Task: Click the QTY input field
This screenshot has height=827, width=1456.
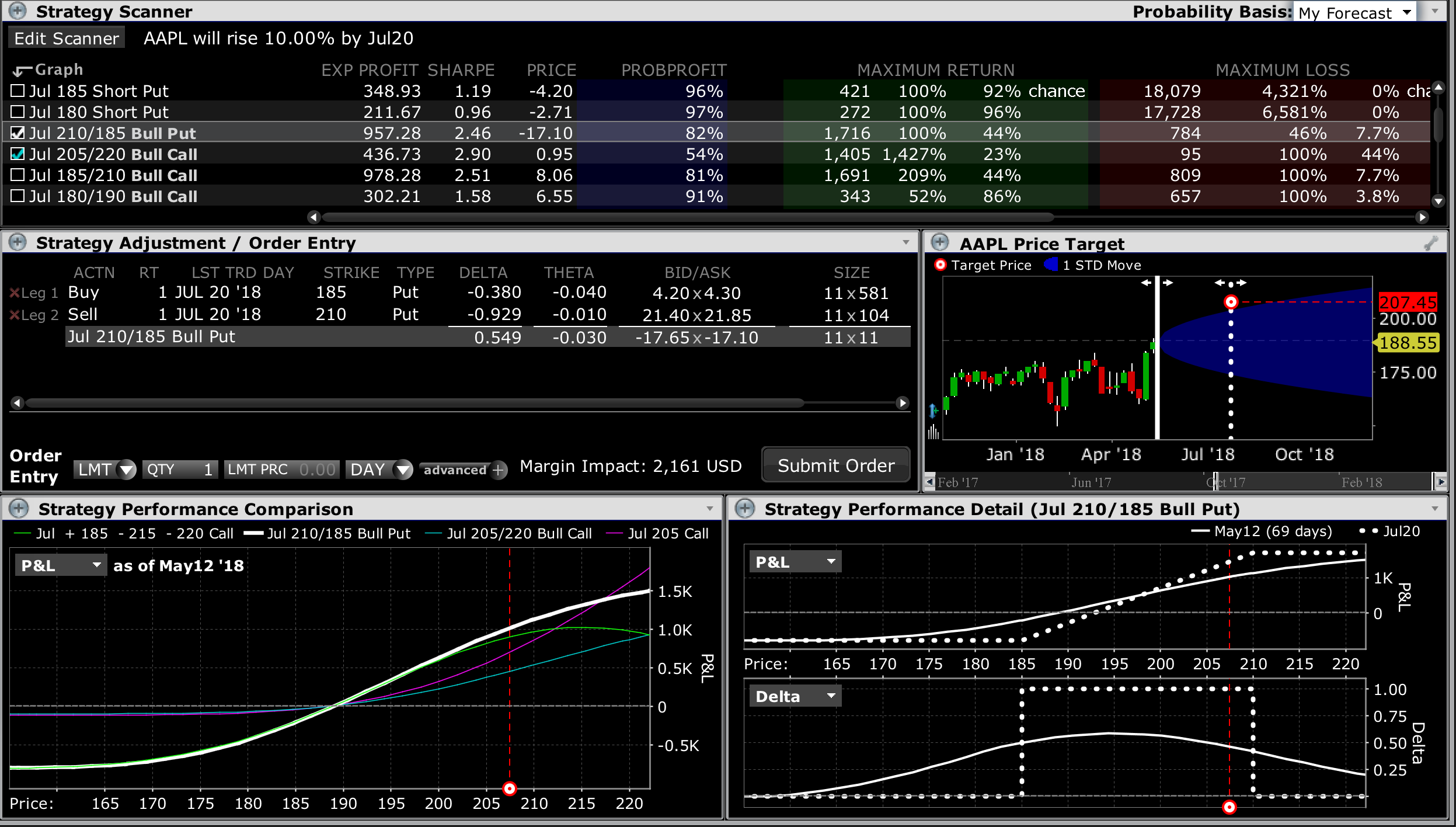Action: tap(180, 470)
